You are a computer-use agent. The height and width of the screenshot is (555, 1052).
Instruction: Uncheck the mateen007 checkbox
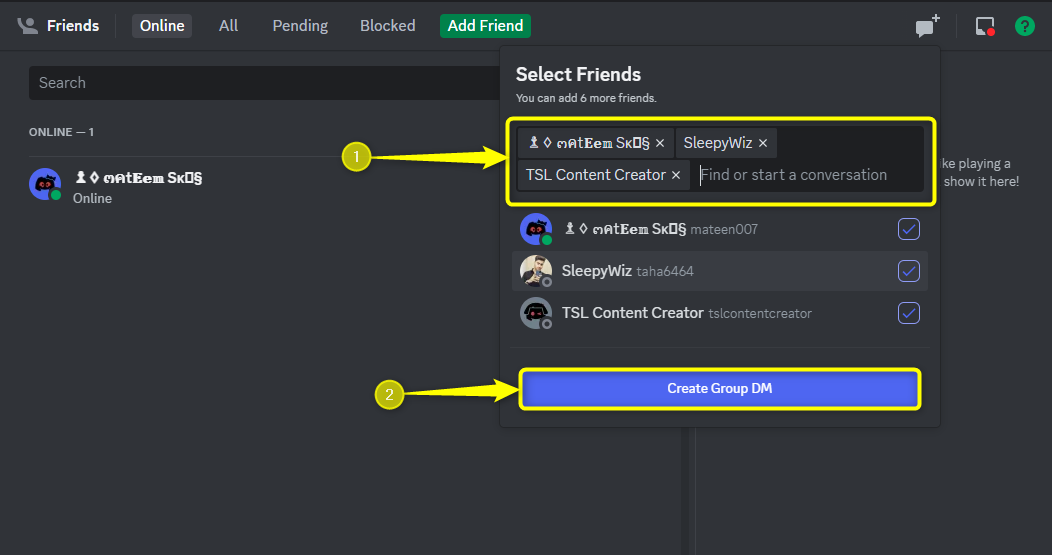tap(908, 229)
